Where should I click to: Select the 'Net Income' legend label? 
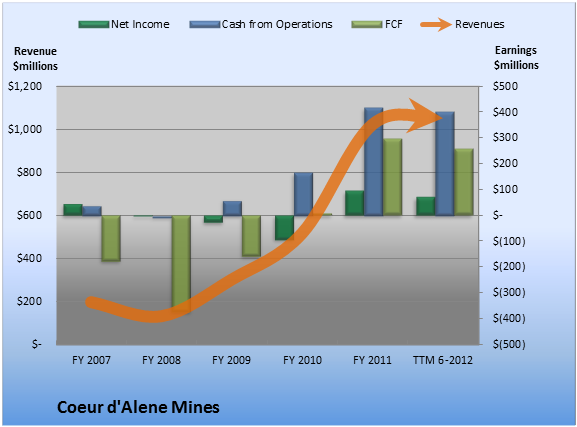point(140,24)
